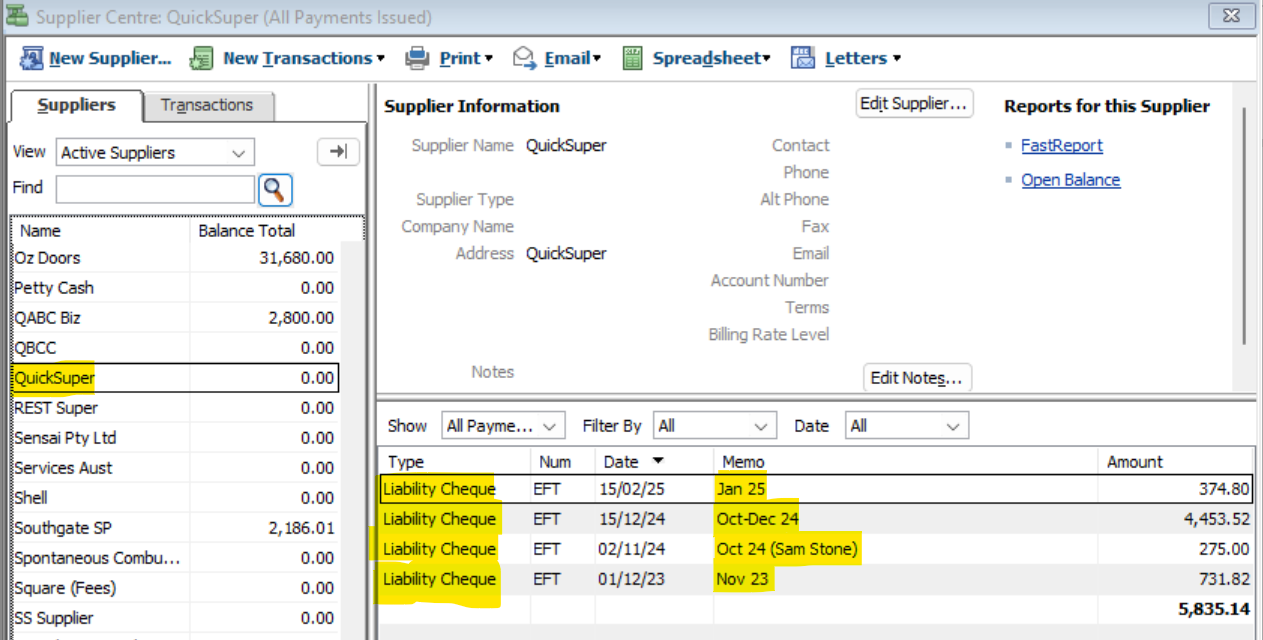Switch to the Suppliers tab
This screenshot has height=640, width=1263.
point(77,105)
